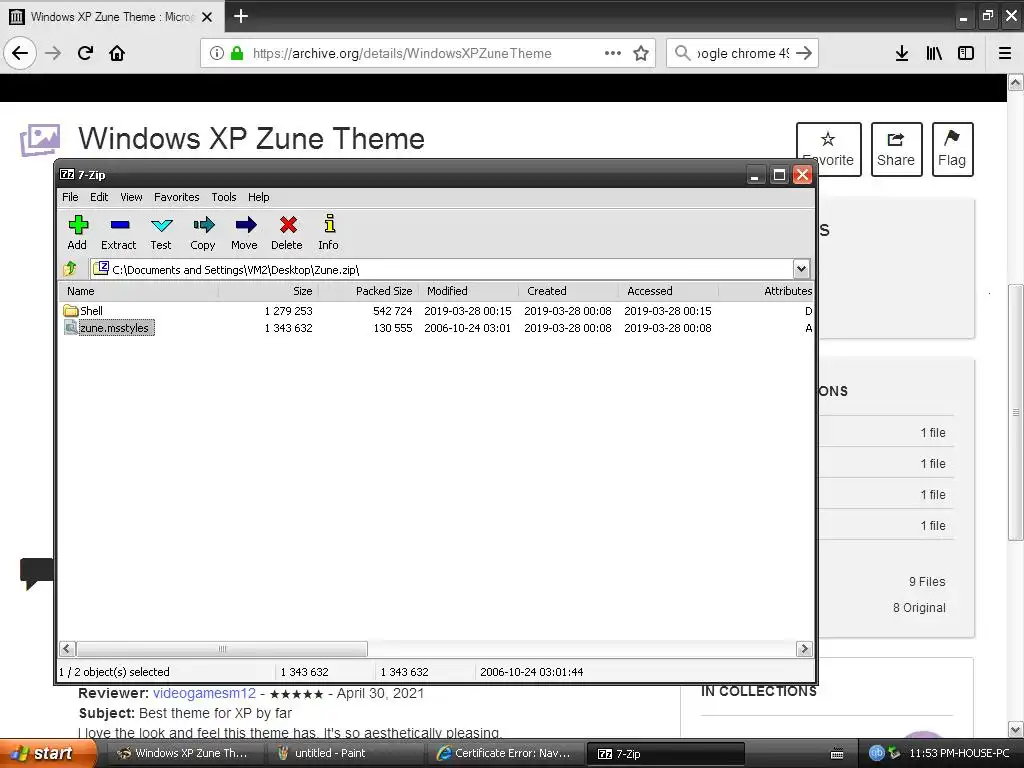Image resolution: width=1024 pixels, height=768 pixels.
Task: Click the Move toolbar icon in 7-Zip
Action: pyautogui.click(x=244, y=232)
